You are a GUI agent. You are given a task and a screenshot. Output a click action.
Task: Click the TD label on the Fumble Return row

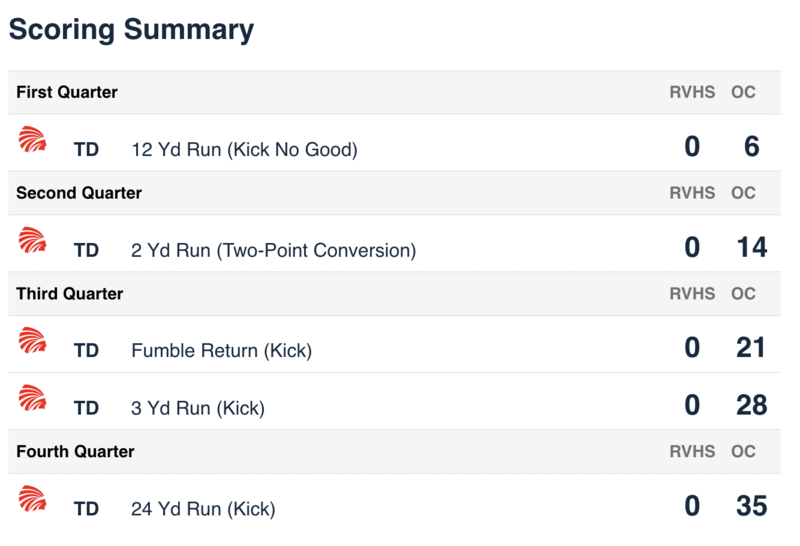(x=87, y=351)
